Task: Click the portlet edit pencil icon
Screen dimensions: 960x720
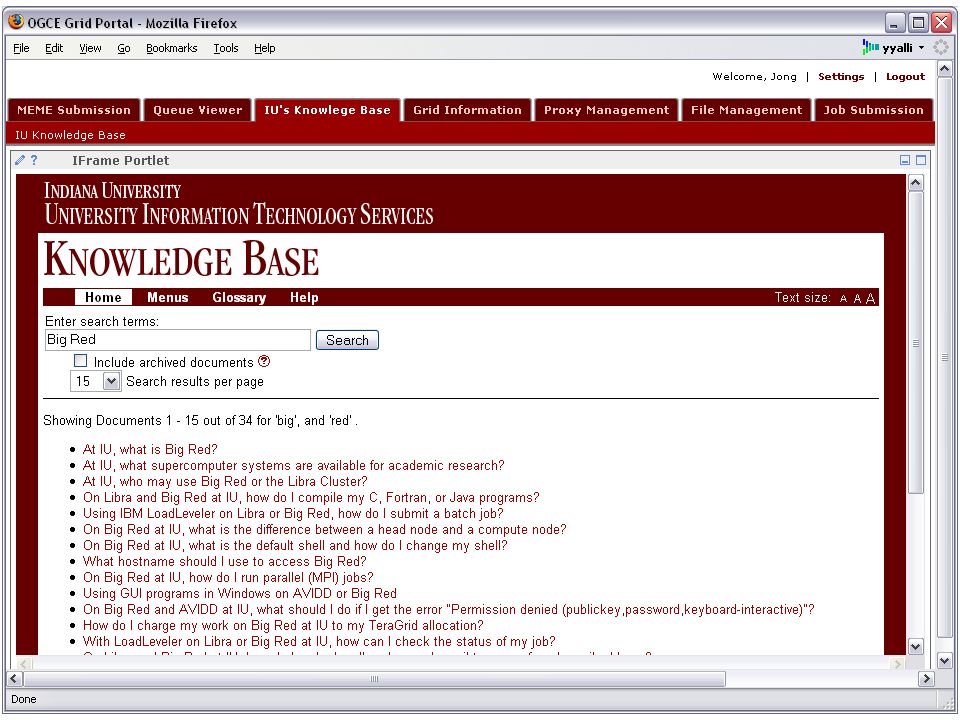Action: click(x=20, y=160)
